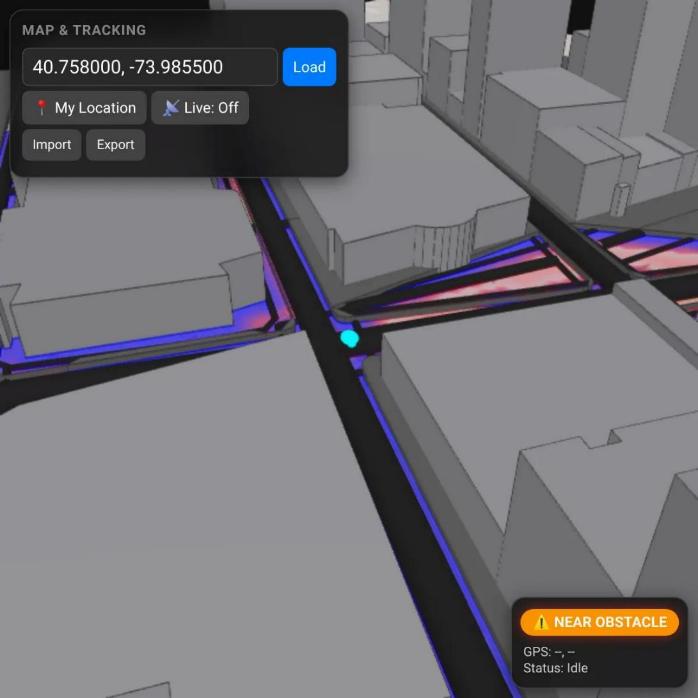Click the warning triangle icon in obstacle badge

click(541, 622)
